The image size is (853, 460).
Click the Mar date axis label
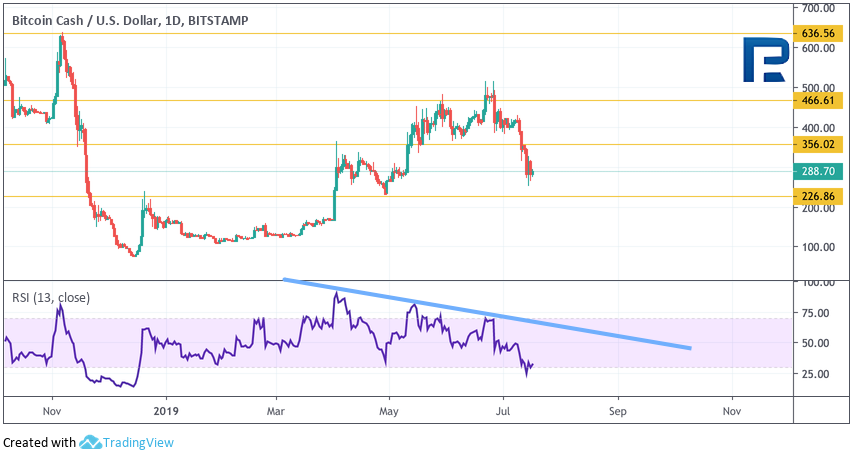coord(277,410)
